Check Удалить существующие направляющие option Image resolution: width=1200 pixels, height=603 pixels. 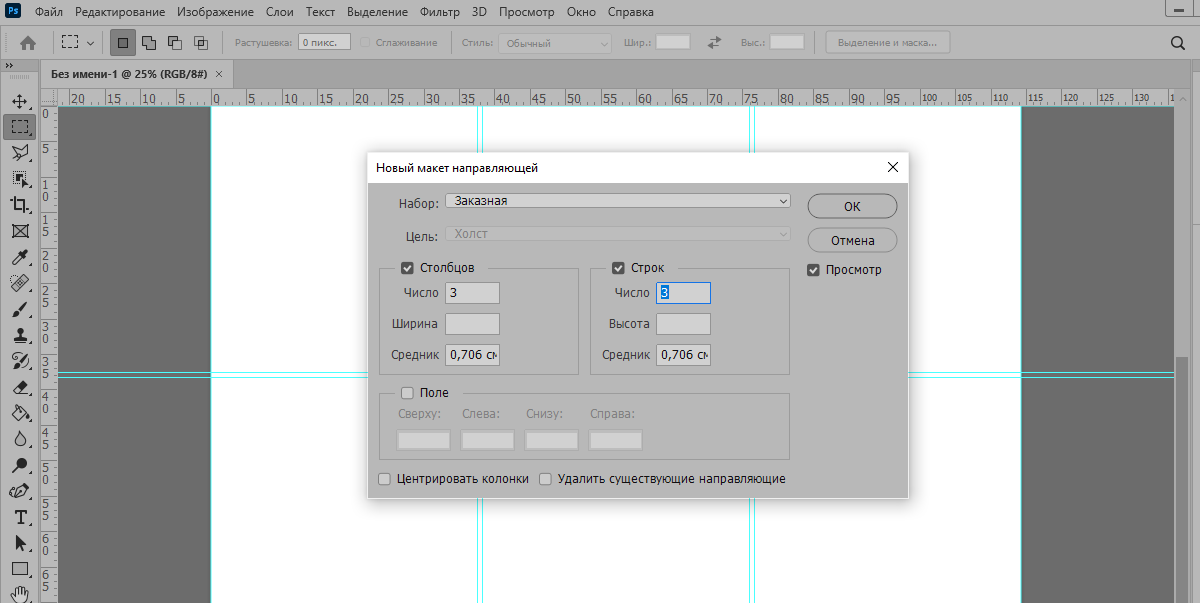pos(545,479)
